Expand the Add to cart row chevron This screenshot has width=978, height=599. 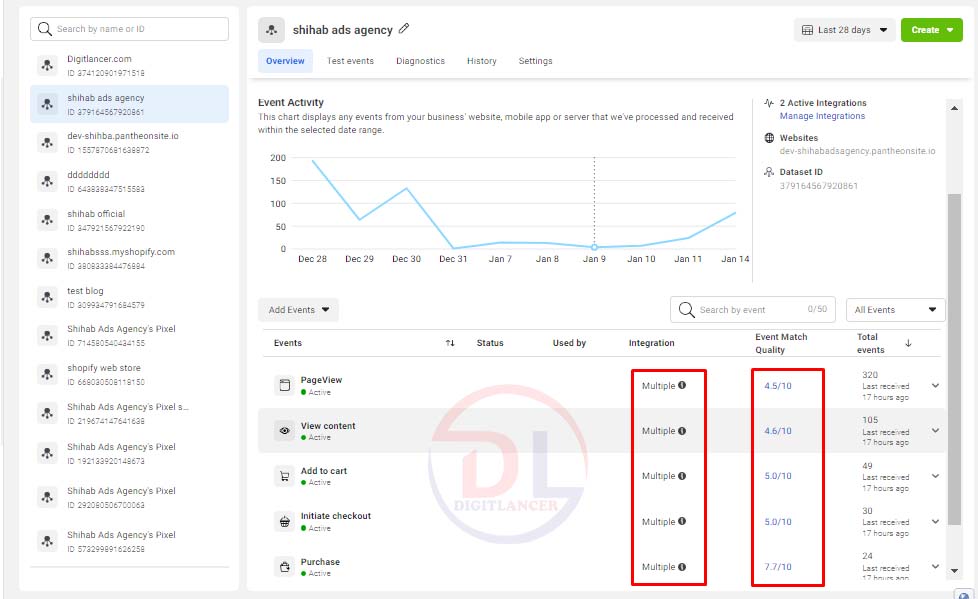click(936, 476)
